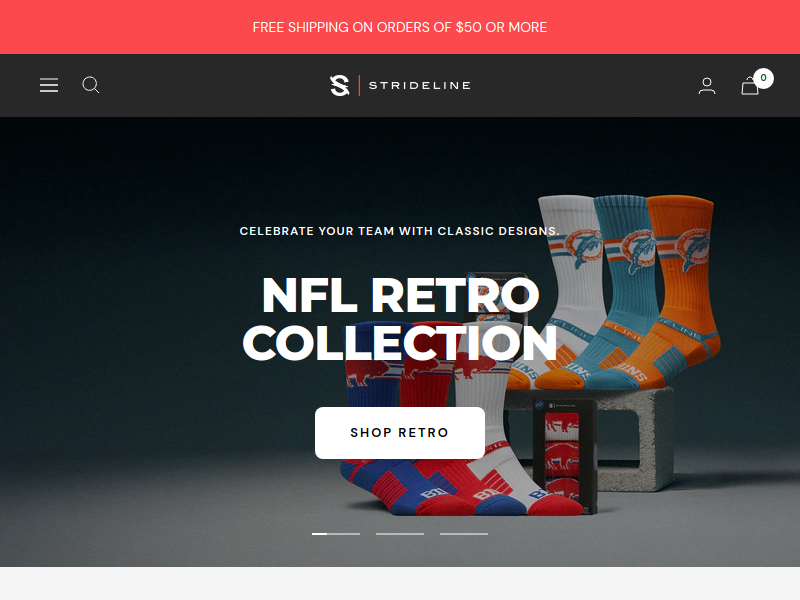Click the Strideline S logo emblem
800x600 pixels.
click(340, 85)
